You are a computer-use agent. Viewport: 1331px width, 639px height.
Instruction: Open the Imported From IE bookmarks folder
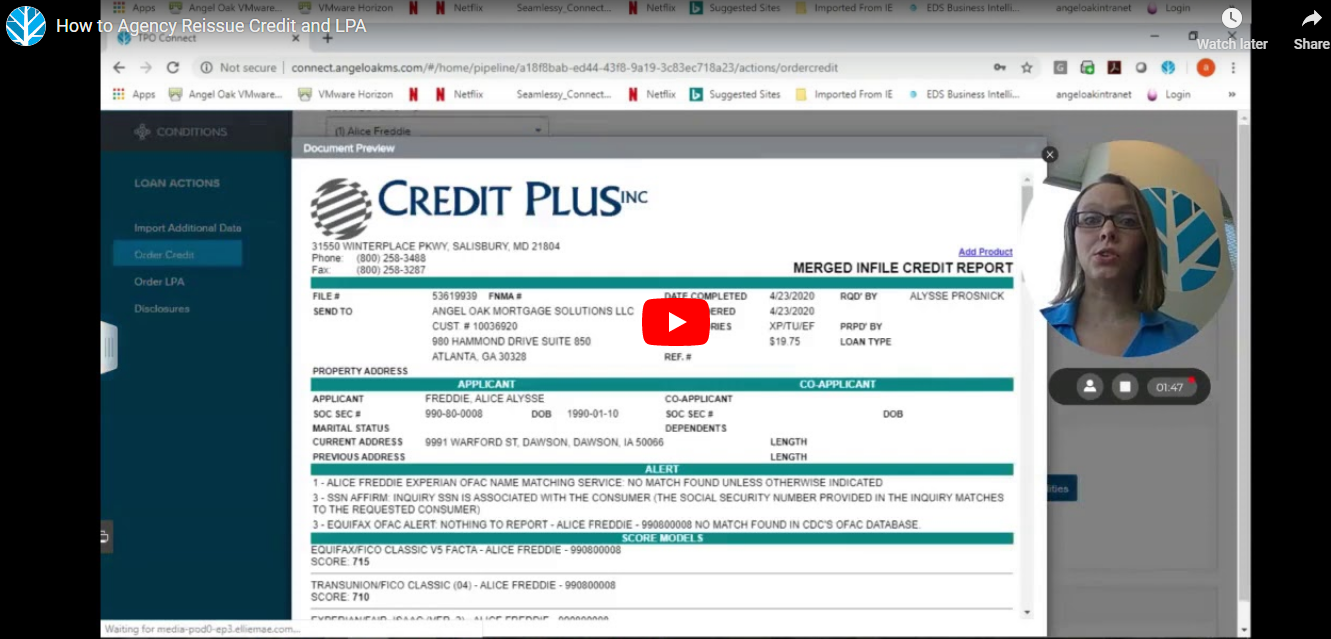(844, 94)
